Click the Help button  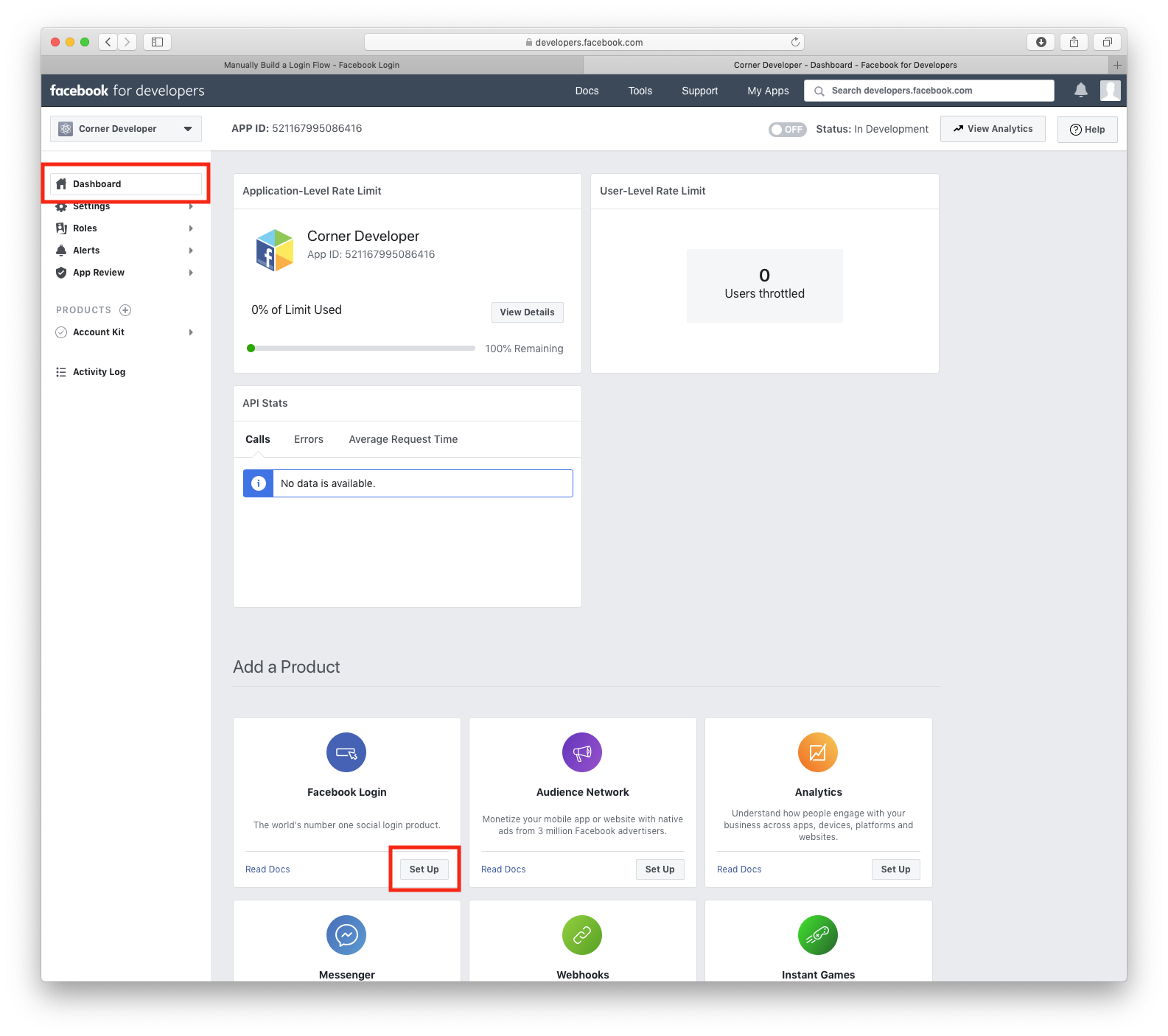point(1088,130)
